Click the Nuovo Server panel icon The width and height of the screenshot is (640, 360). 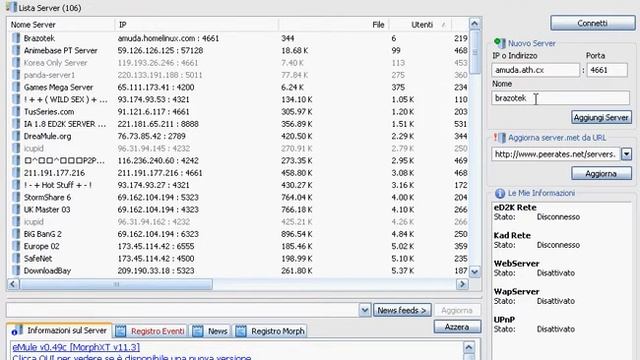500,42
